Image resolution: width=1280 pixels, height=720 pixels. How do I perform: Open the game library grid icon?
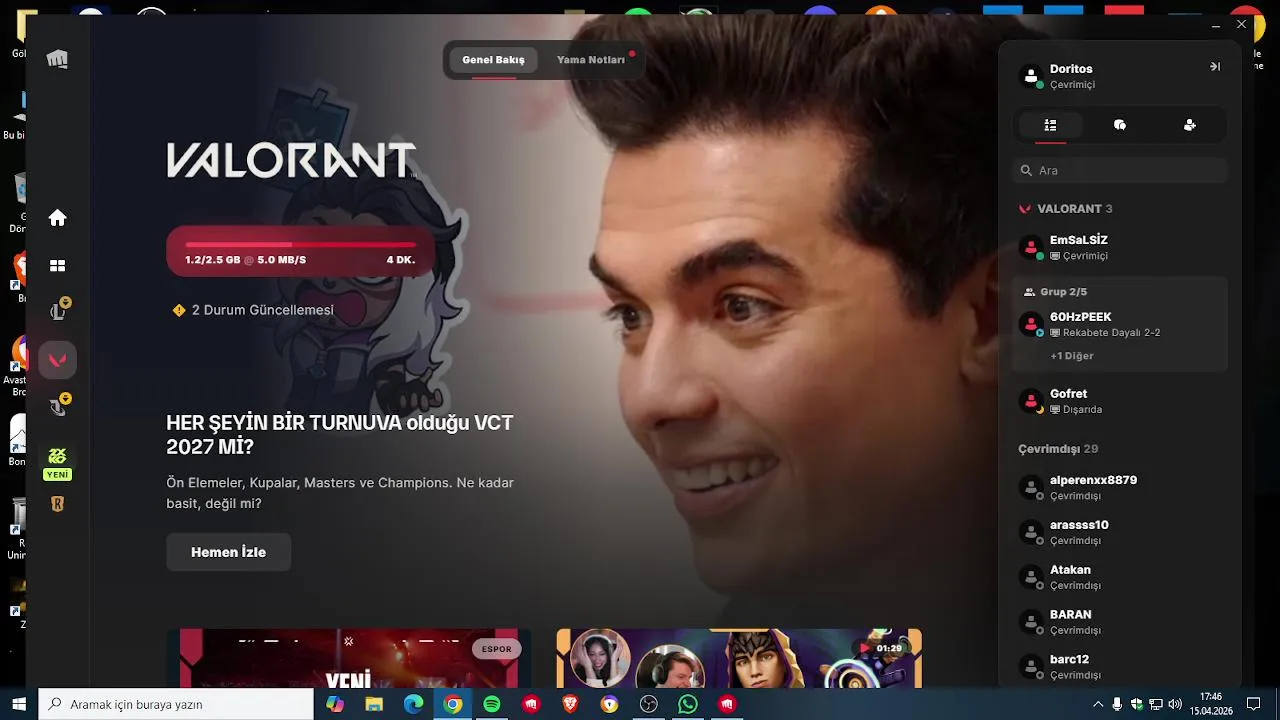pos(57,266)
